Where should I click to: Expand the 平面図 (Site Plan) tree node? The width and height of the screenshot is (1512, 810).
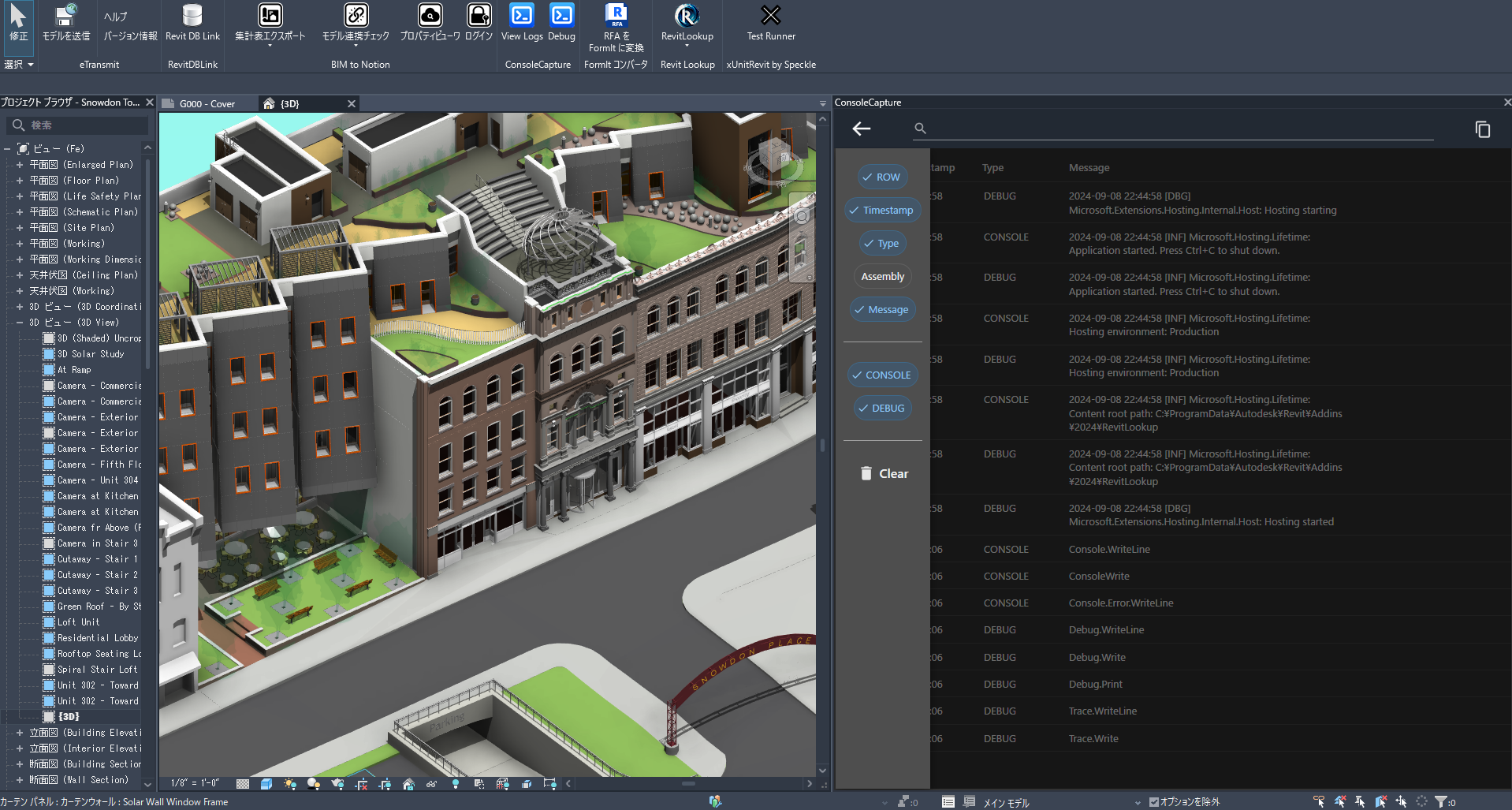click(x=20, y=228)
